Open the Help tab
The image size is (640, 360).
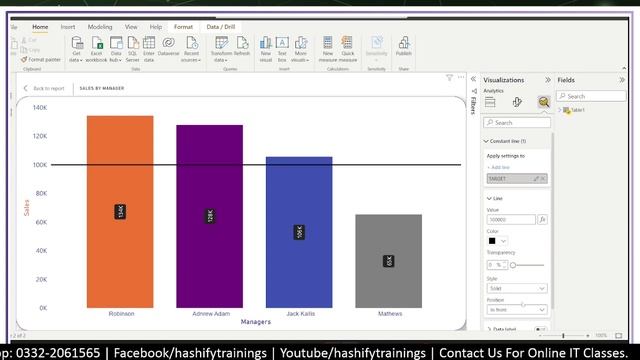(x=156, y=27)
